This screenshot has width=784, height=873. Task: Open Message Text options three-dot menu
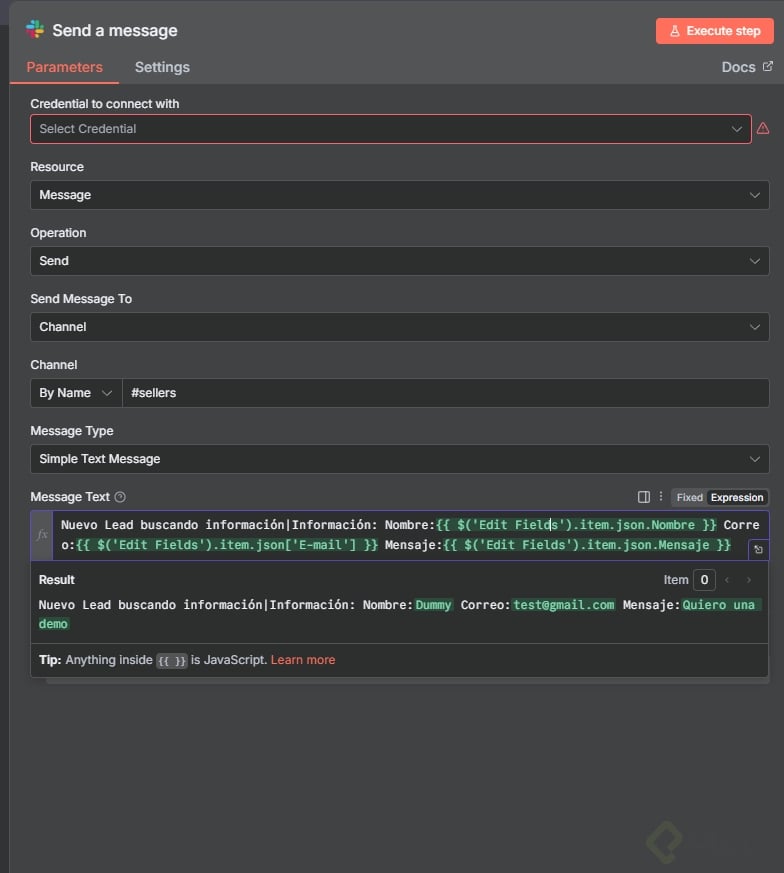coord(660,497)
